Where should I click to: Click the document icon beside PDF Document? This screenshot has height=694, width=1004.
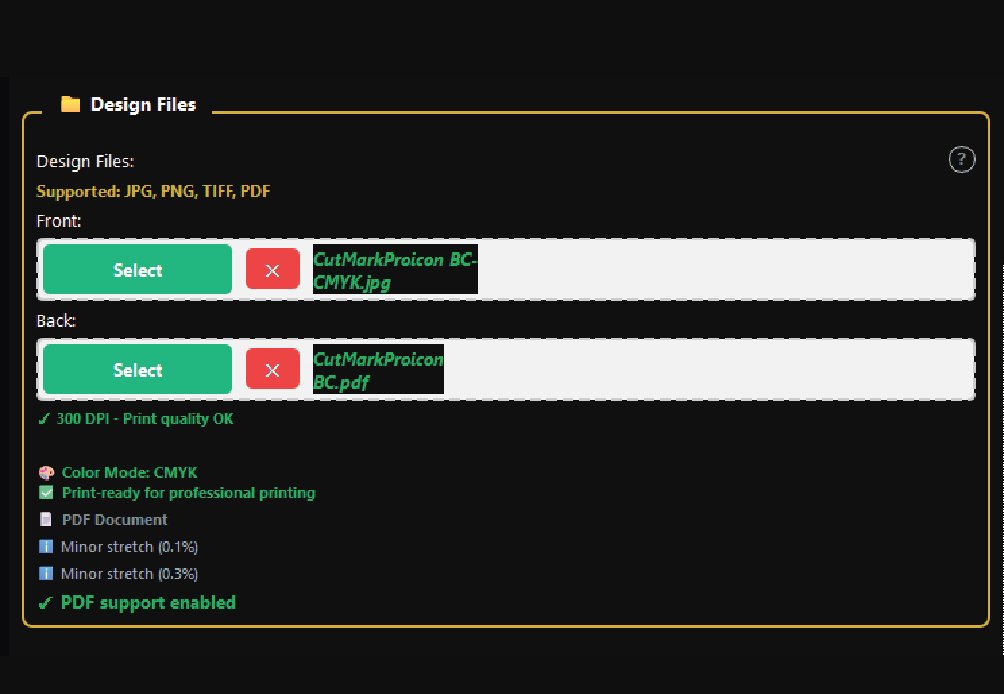tap(46, 520)
